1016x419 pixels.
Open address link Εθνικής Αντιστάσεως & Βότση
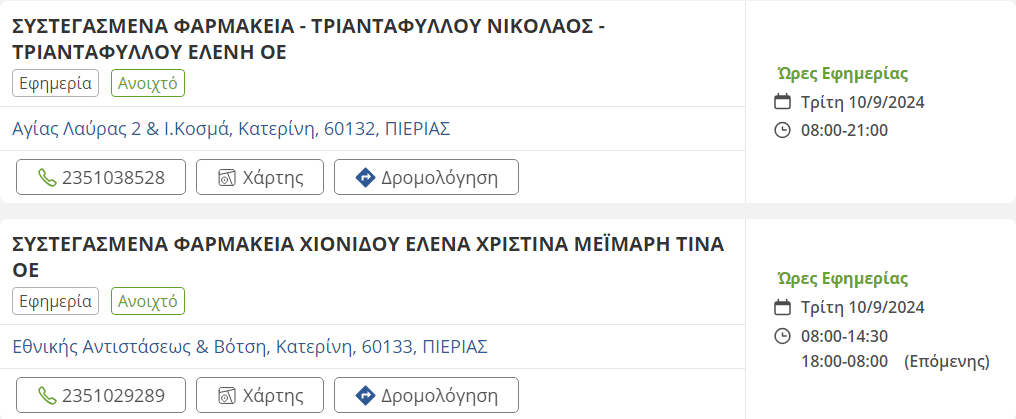[249, 347]
